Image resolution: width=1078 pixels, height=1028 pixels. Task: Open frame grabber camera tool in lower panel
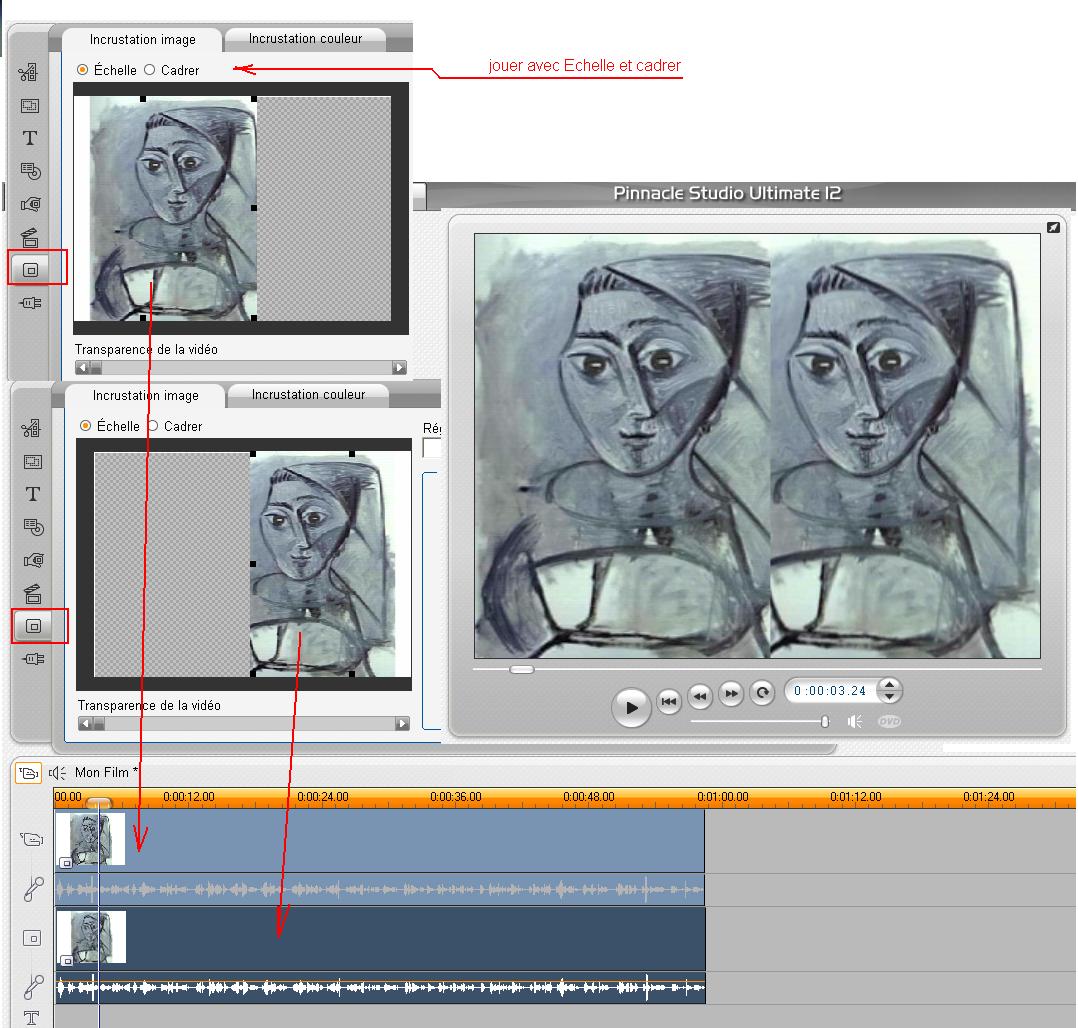pos(33,560)
